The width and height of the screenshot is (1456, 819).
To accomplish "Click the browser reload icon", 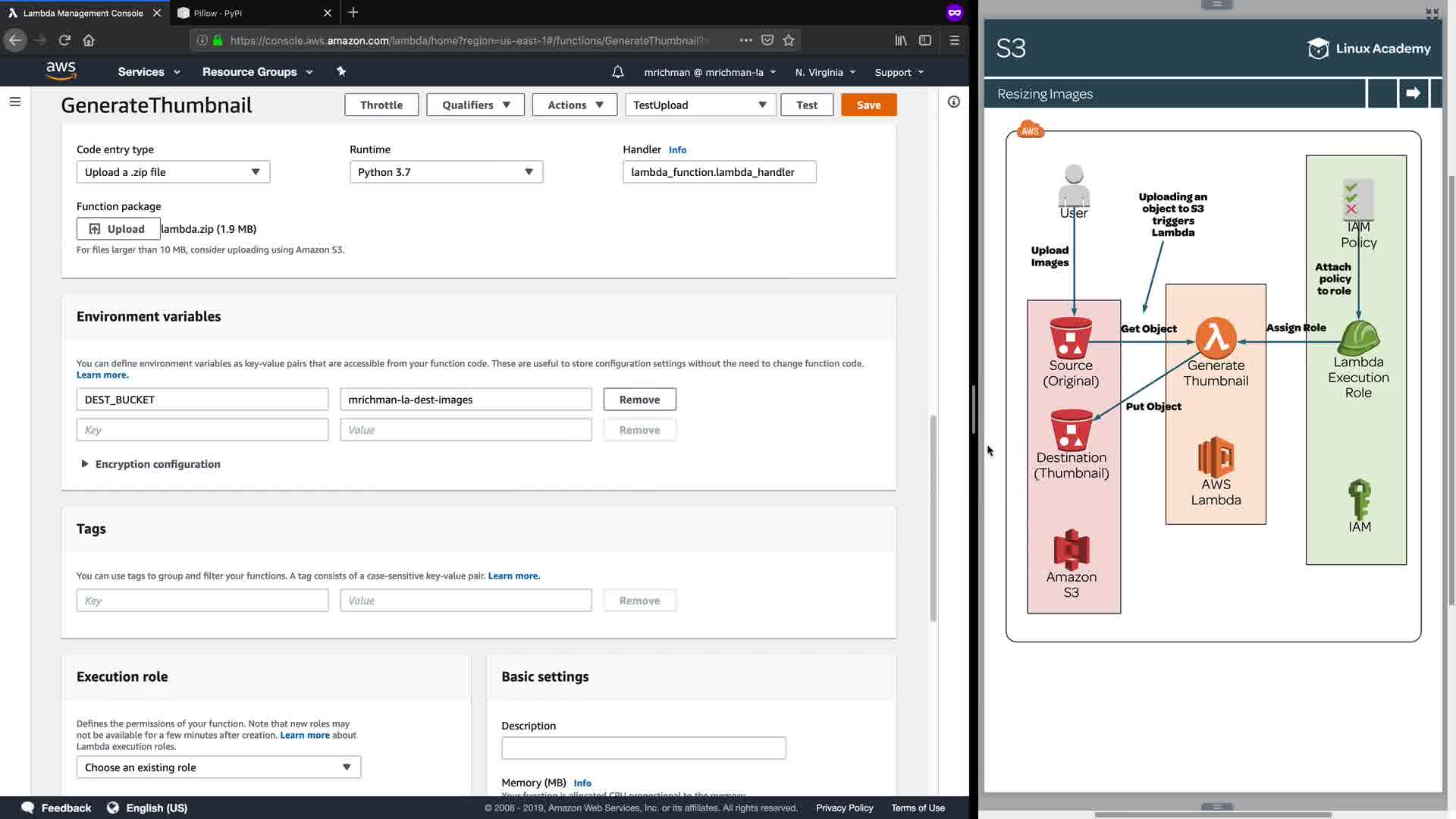I will pos(64,40).
